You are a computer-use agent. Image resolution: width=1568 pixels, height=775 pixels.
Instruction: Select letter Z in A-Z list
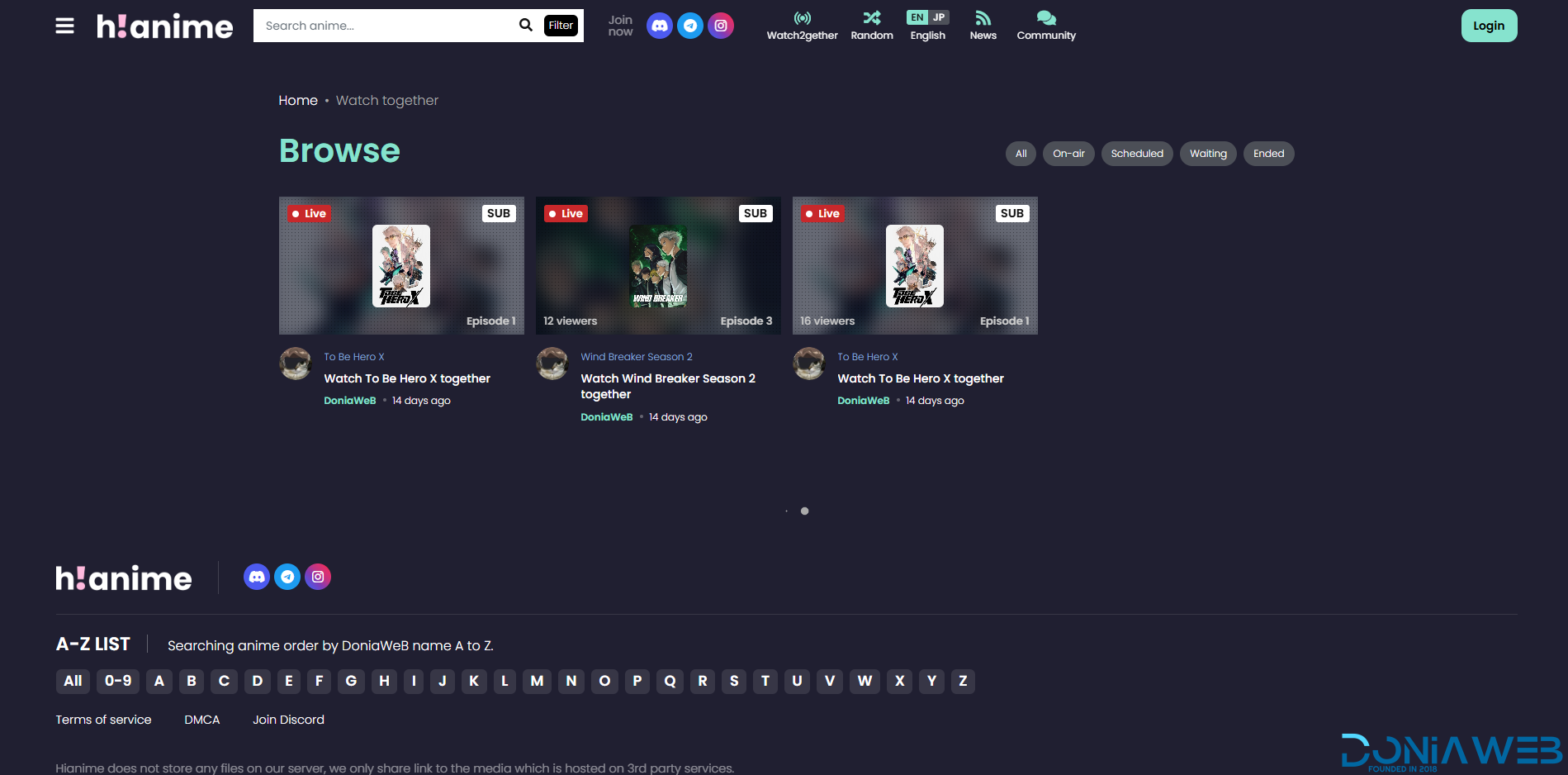963,681
